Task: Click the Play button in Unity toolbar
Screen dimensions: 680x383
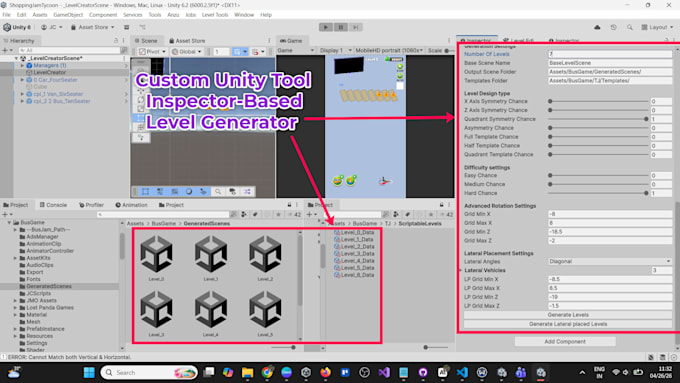Action: pyautogui.click(x=326, y=27)
